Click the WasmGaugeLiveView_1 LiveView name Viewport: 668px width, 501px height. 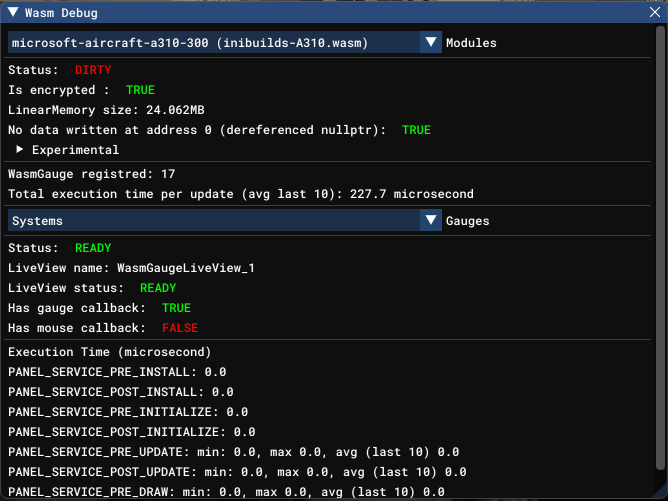186,268
